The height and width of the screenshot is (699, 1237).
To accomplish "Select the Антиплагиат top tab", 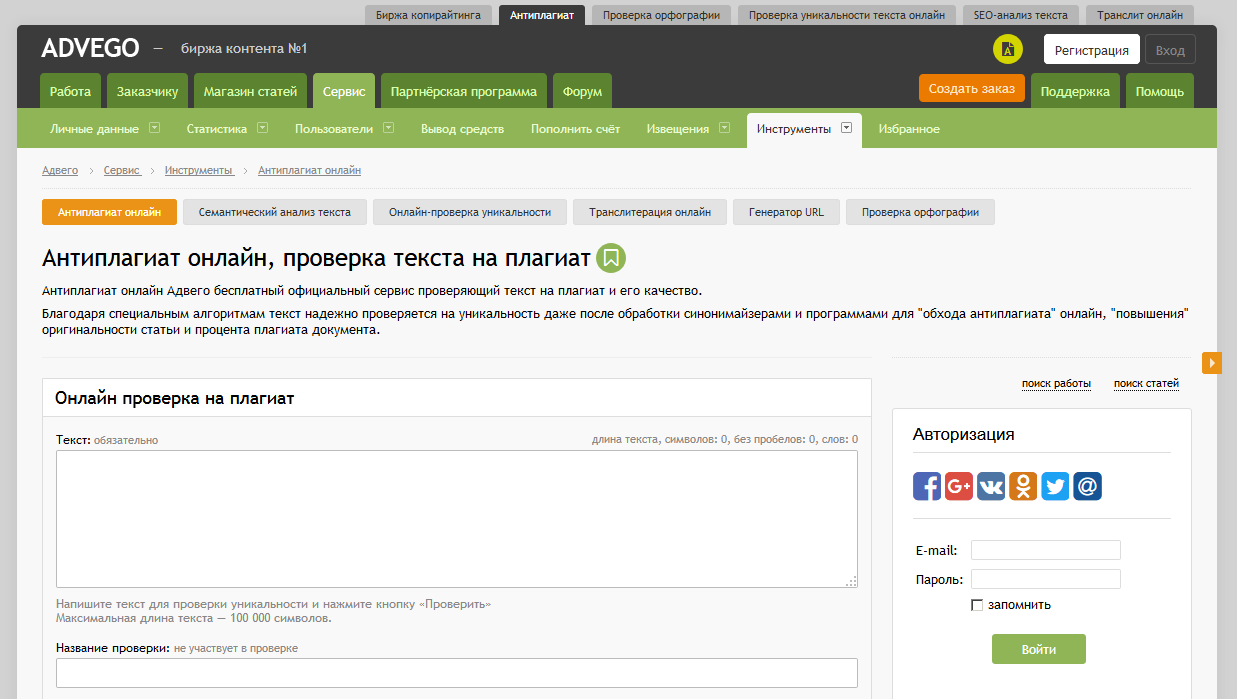I will (x=542, y=15).
